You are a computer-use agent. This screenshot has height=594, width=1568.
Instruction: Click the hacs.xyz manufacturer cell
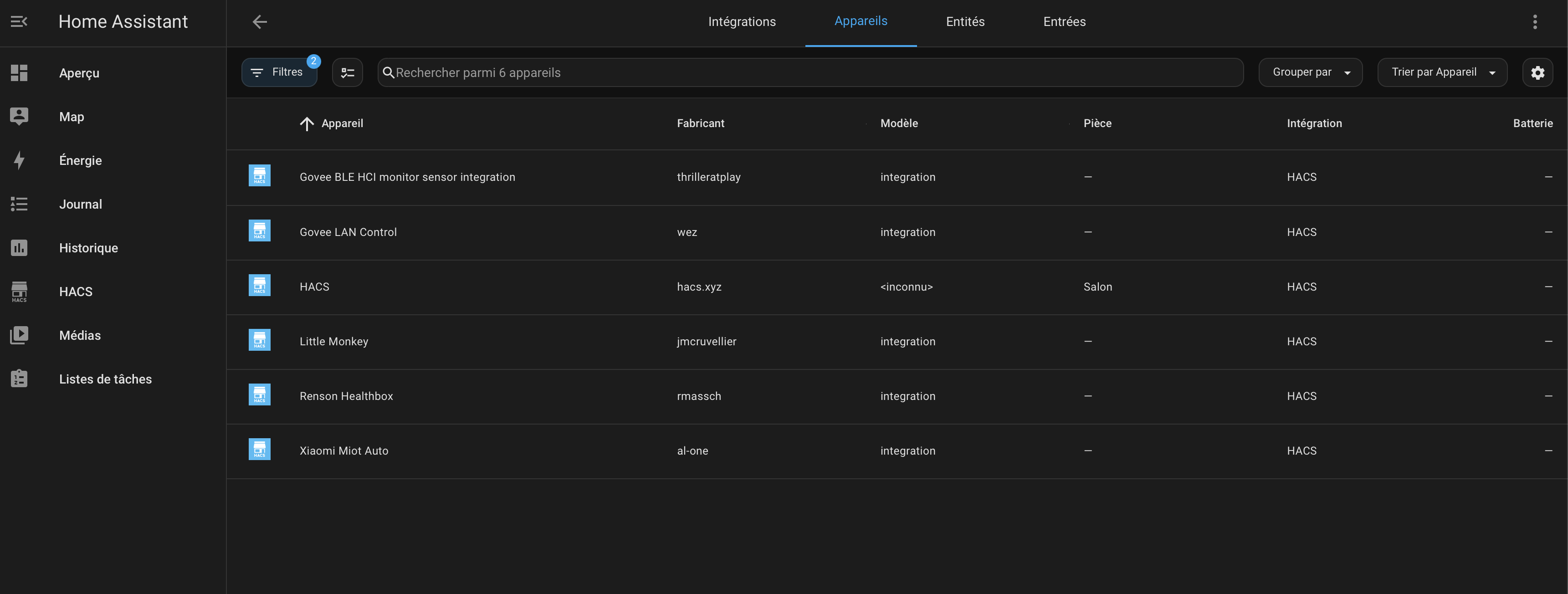(x=699, y=287)
